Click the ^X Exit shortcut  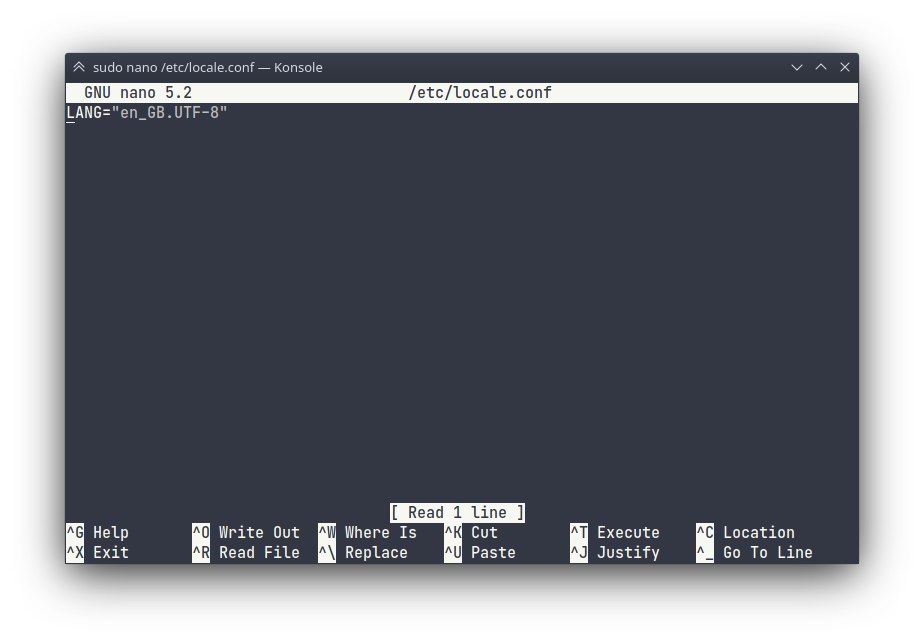coord(97,553)
